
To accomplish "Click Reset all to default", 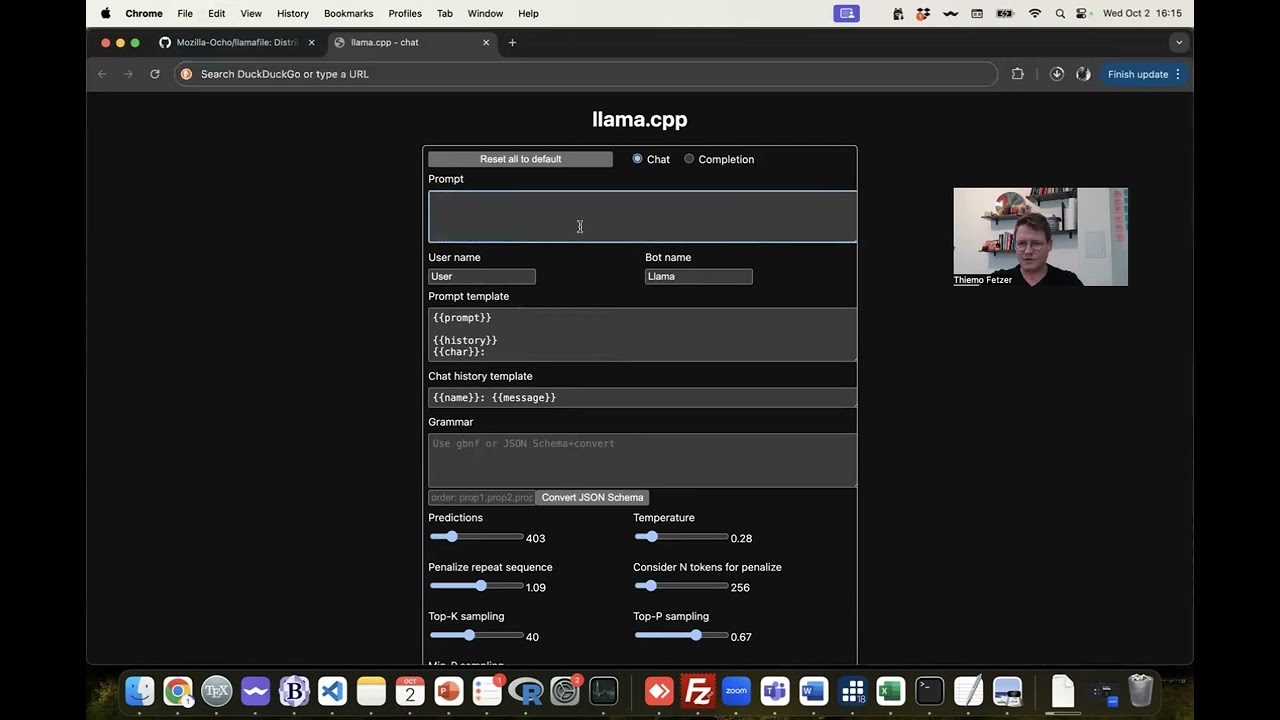I will tap(520, 159).
